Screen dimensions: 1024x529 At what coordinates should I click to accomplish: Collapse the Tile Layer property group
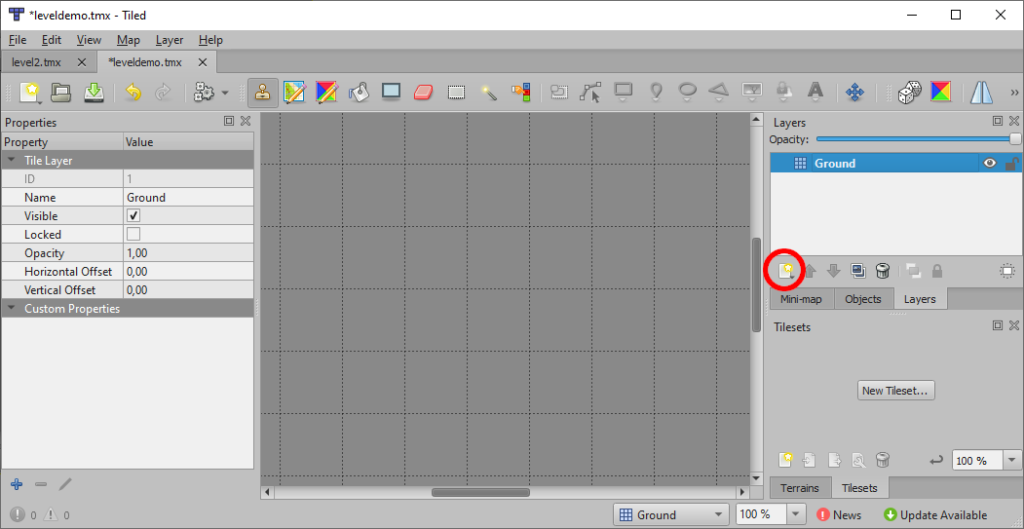(12, 160)
